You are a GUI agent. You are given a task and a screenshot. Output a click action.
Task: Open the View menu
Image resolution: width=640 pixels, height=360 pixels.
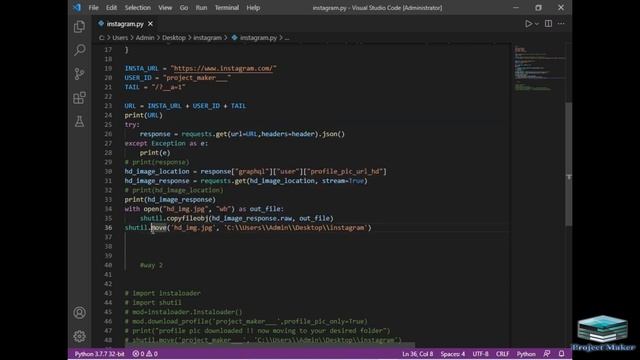pyautogui.click(x=165, y=8)
